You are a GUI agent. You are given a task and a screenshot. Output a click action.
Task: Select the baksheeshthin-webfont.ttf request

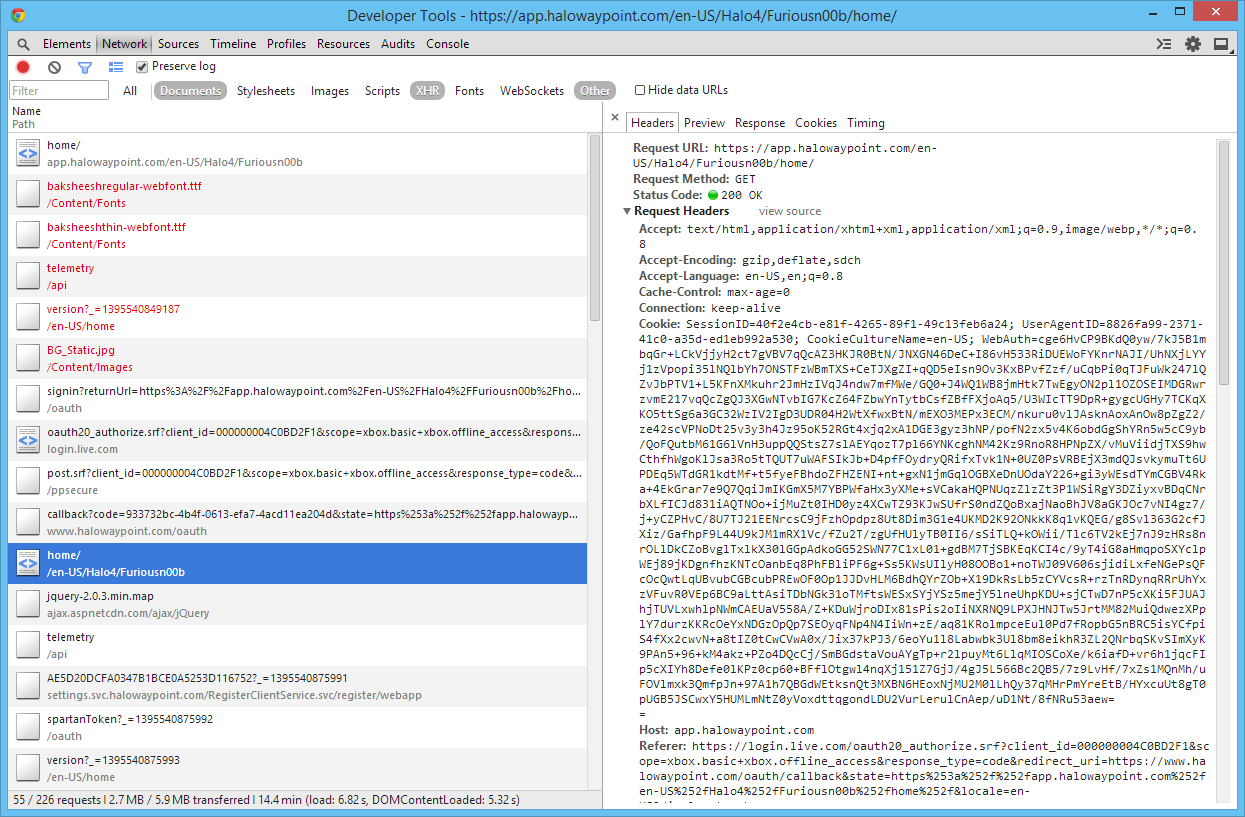pos(297,235)
